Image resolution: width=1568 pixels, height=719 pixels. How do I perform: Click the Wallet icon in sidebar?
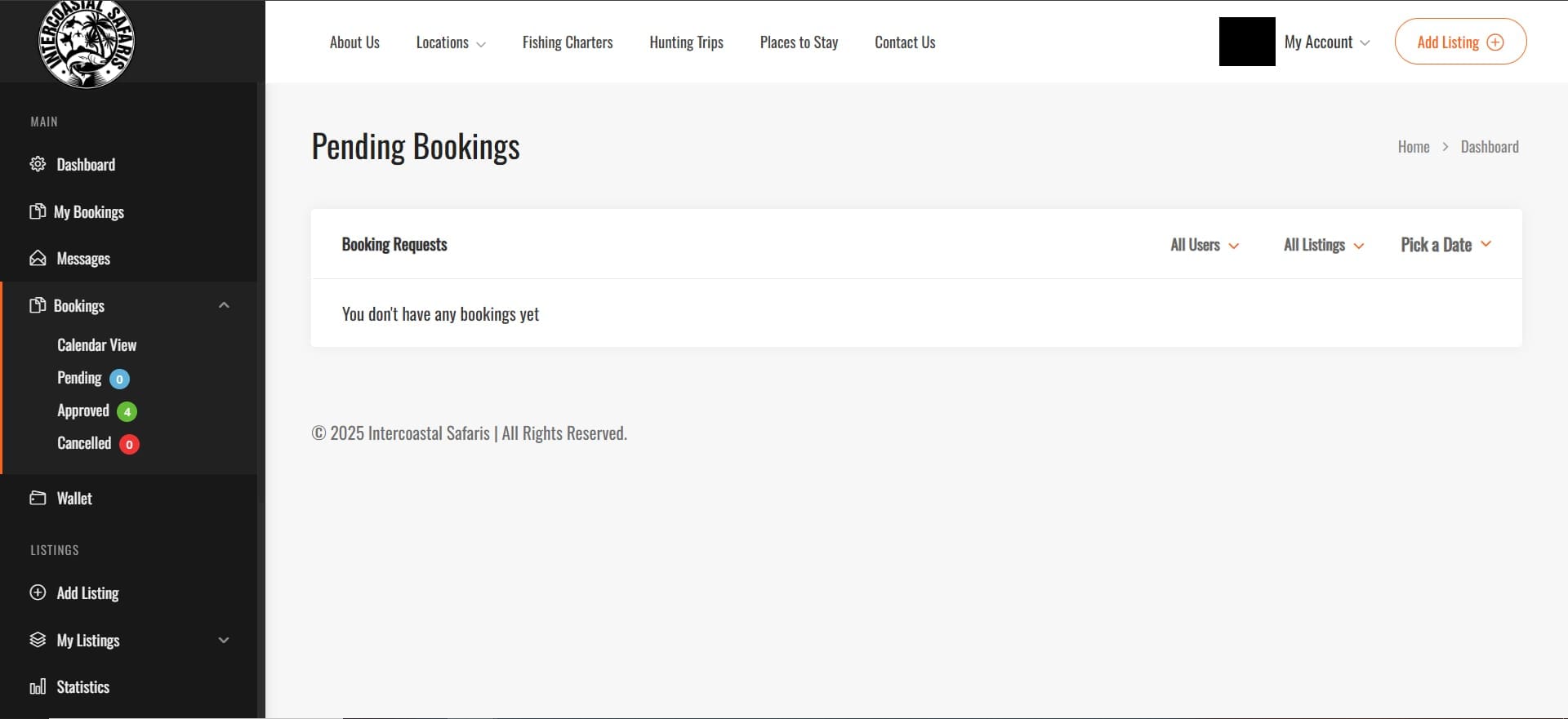[38, 498]
